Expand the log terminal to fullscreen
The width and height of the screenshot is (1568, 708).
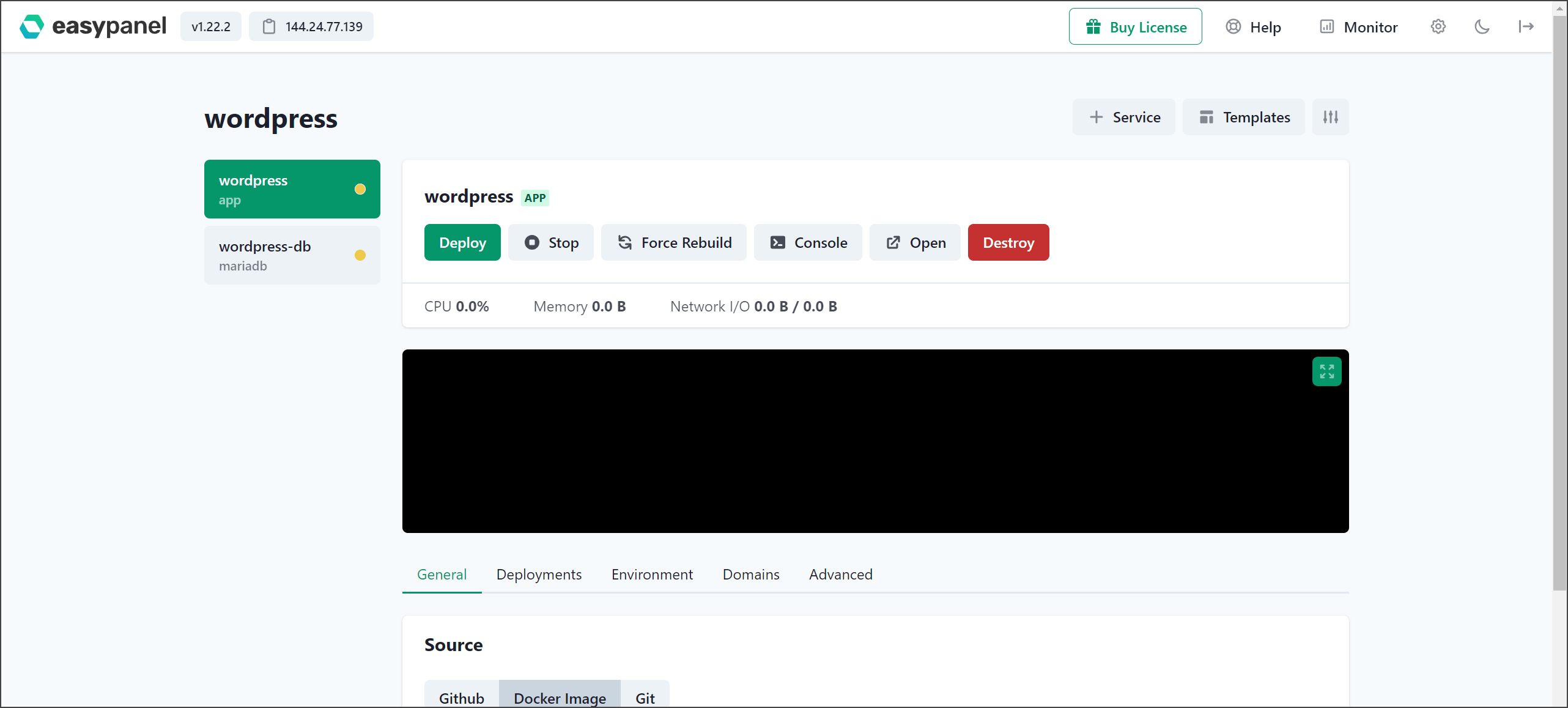click(x=1327, y=371)
